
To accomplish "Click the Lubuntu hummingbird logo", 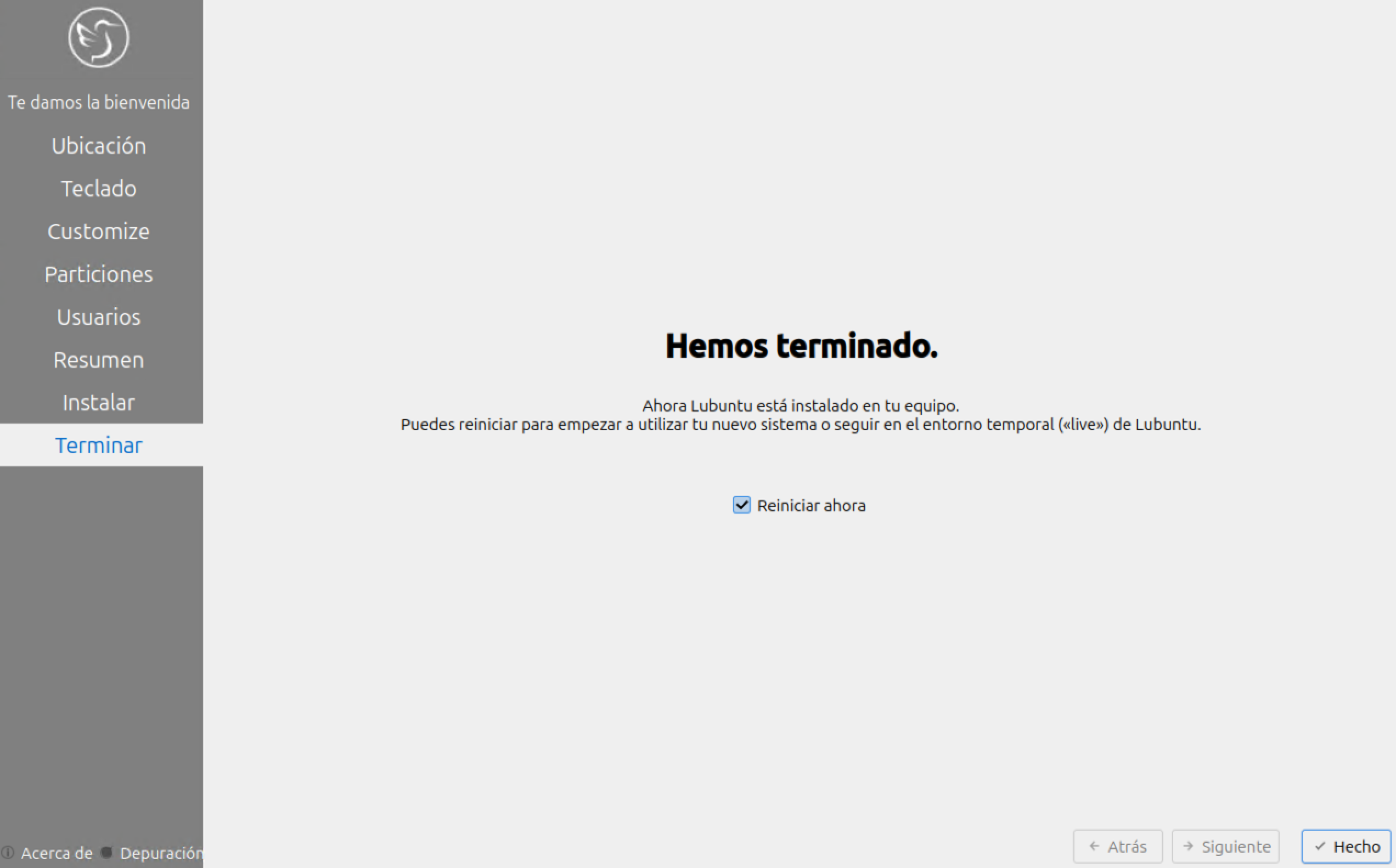I will click(99, 38).
